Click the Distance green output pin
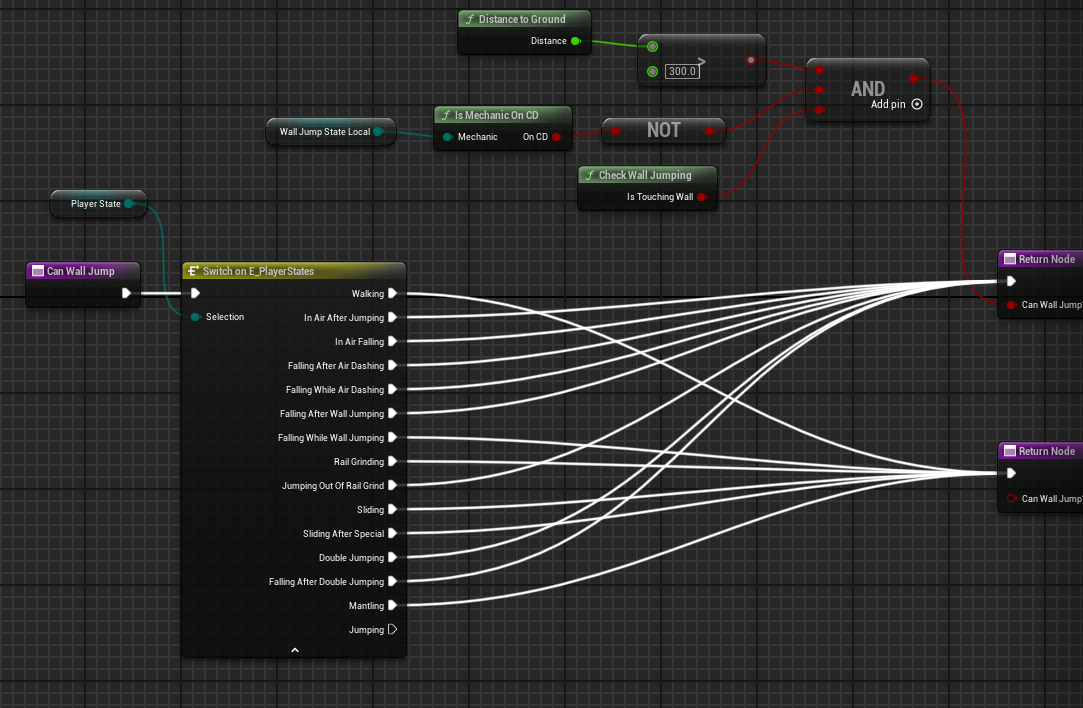 [575, 42]
